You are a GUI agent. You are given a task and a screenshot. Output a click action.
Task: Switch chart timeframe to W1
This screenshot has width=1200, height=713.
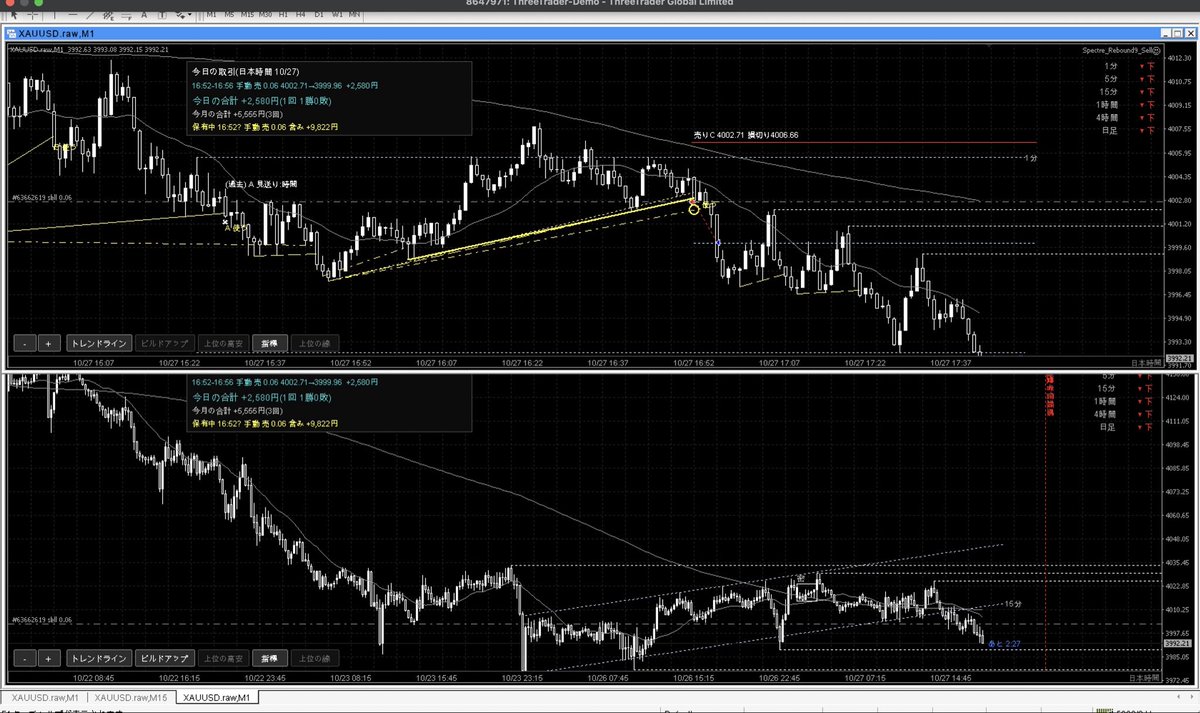coord(337,15)
